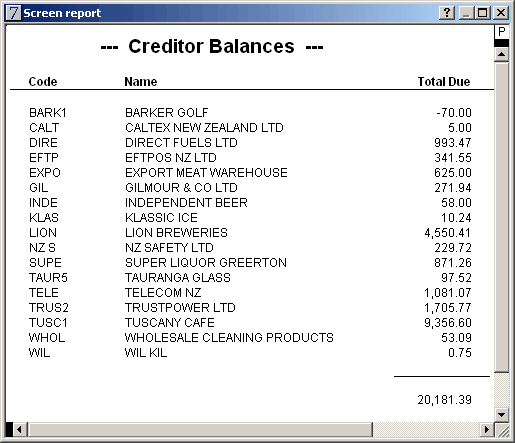Click the 341.55 amount
515x443 pixels.
coord(453,158)
